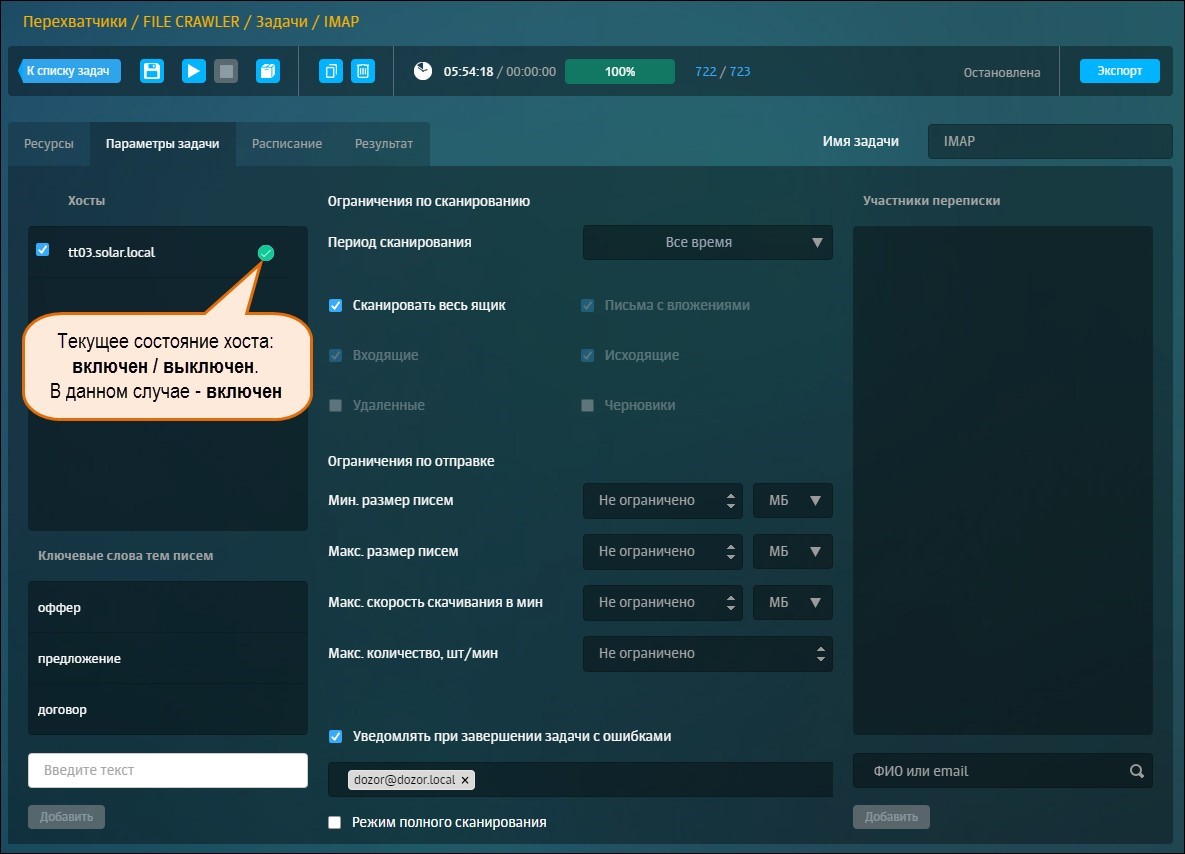Open the Ресурсы tab
Screen dimensions: 1185x854
49,144
